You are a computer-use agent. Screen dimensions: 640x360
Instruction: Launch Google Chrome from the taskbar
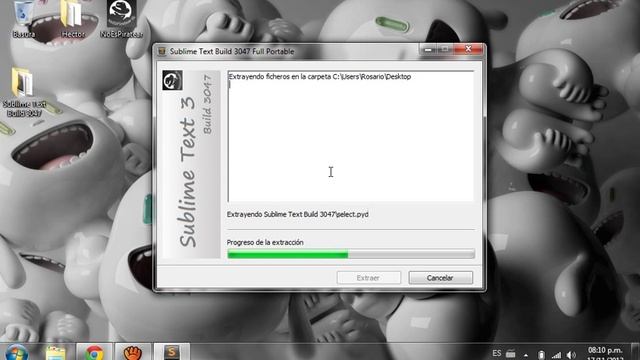pos(94,353)
